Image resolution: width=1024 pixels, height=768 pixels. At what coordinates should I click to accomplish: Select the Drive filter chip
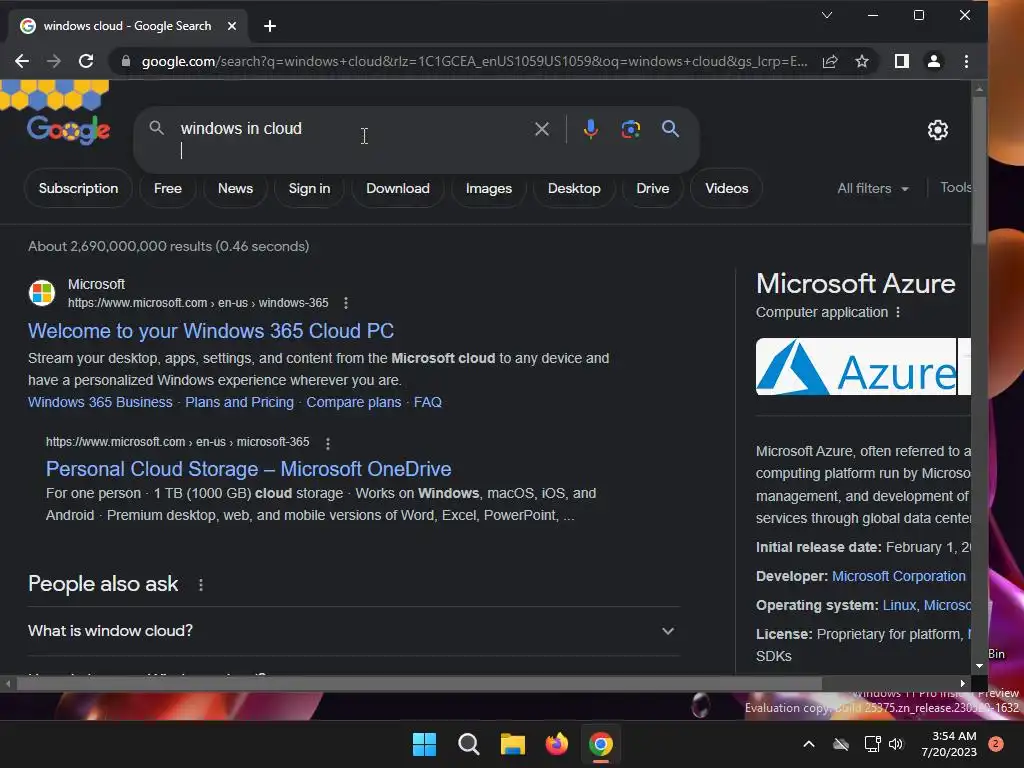(652, 189)
